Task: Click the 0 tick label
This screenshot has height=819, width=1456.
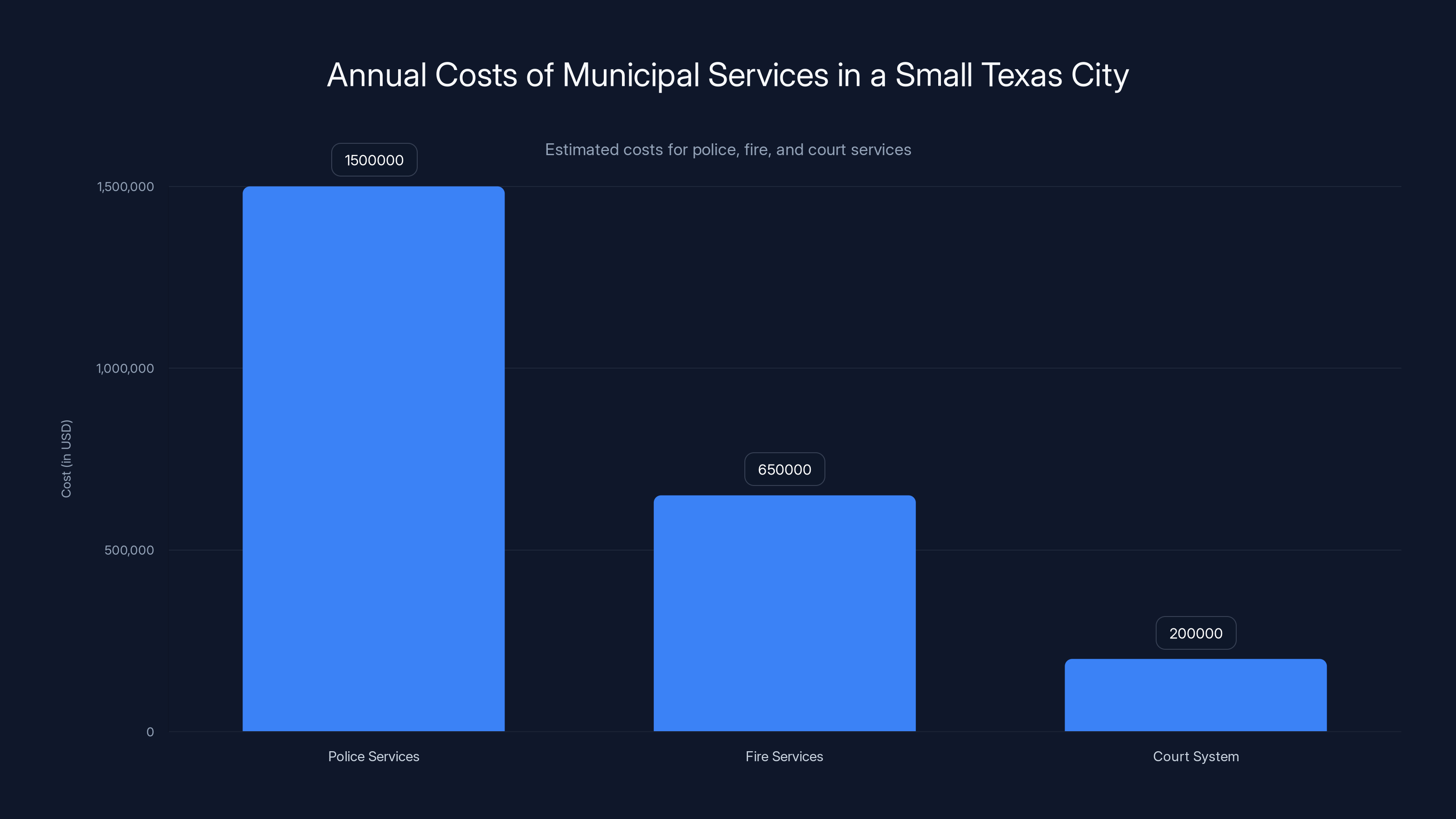Action: [x=150, y=732]
